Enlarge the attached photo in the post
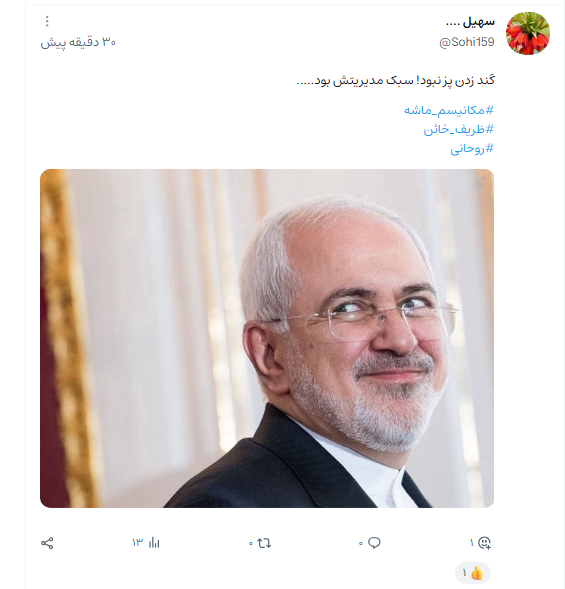 pos(267,338)
